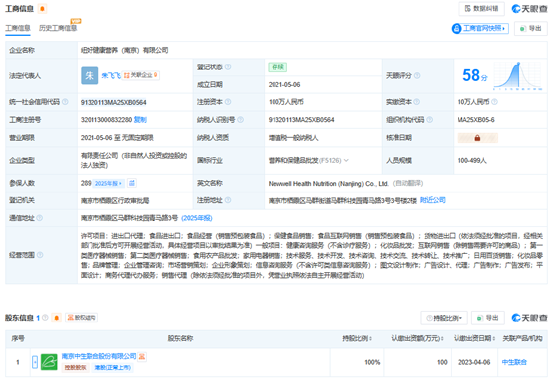Export shareholder info with lower 导出 button
This screenshot has height=386, width=550.
pyautogui.click(x=488, y=318)
